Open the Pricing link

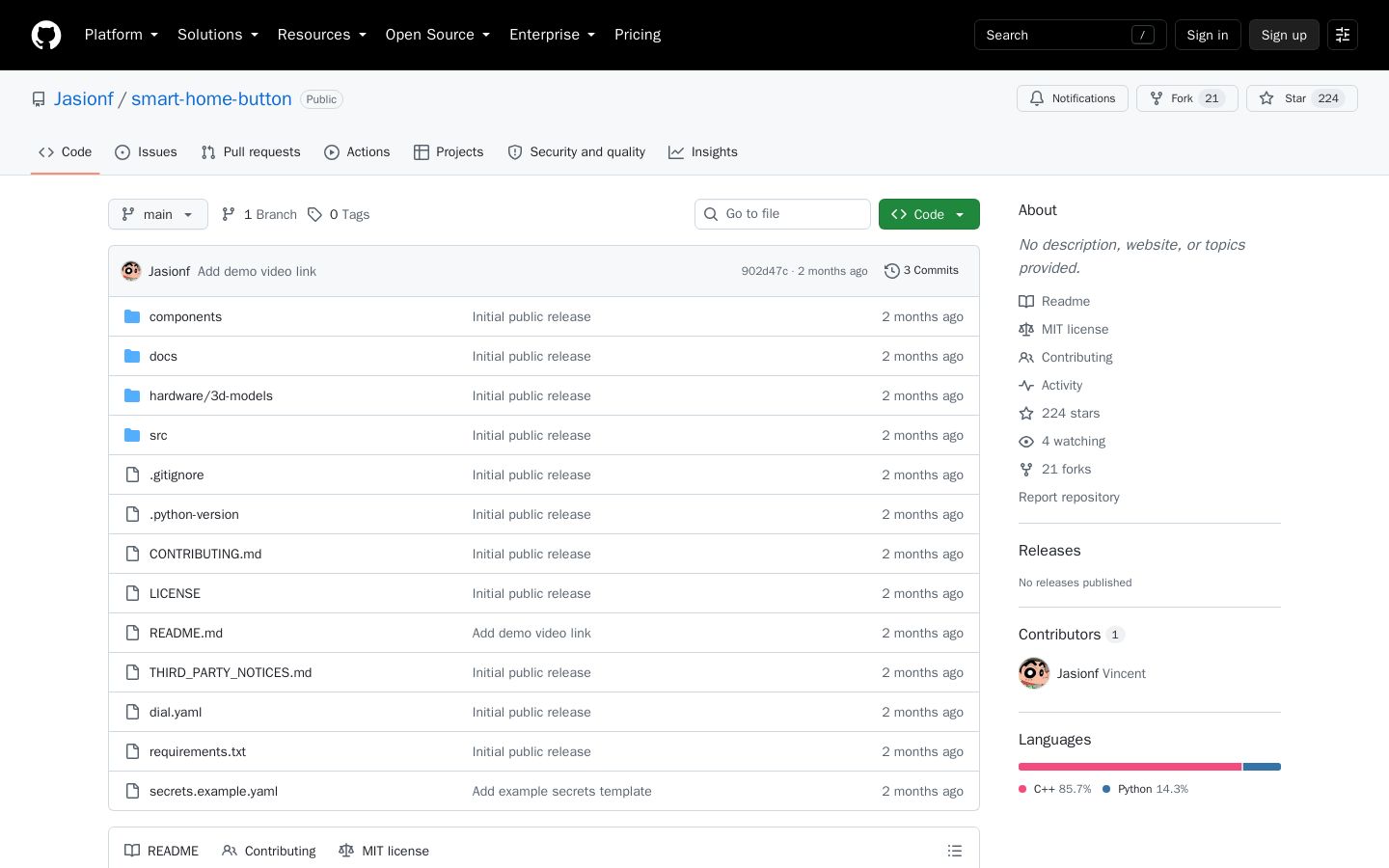pos(638,35)
